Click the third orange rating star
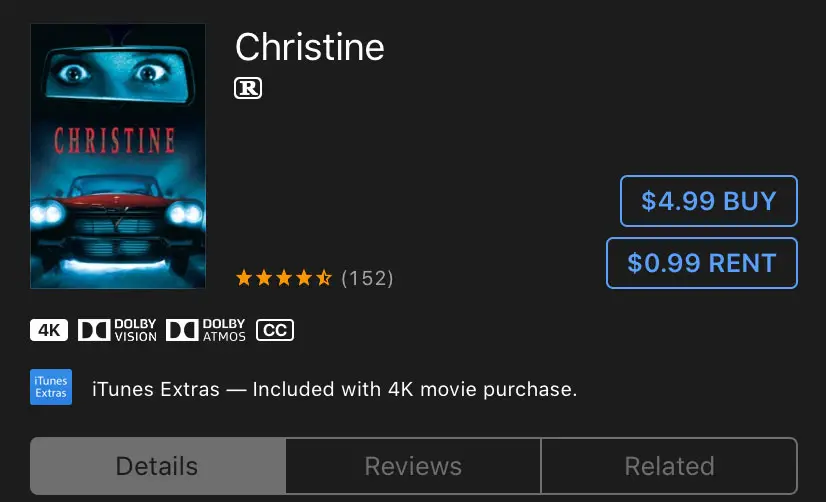This screenshot has height=502, width=826. 284,278
